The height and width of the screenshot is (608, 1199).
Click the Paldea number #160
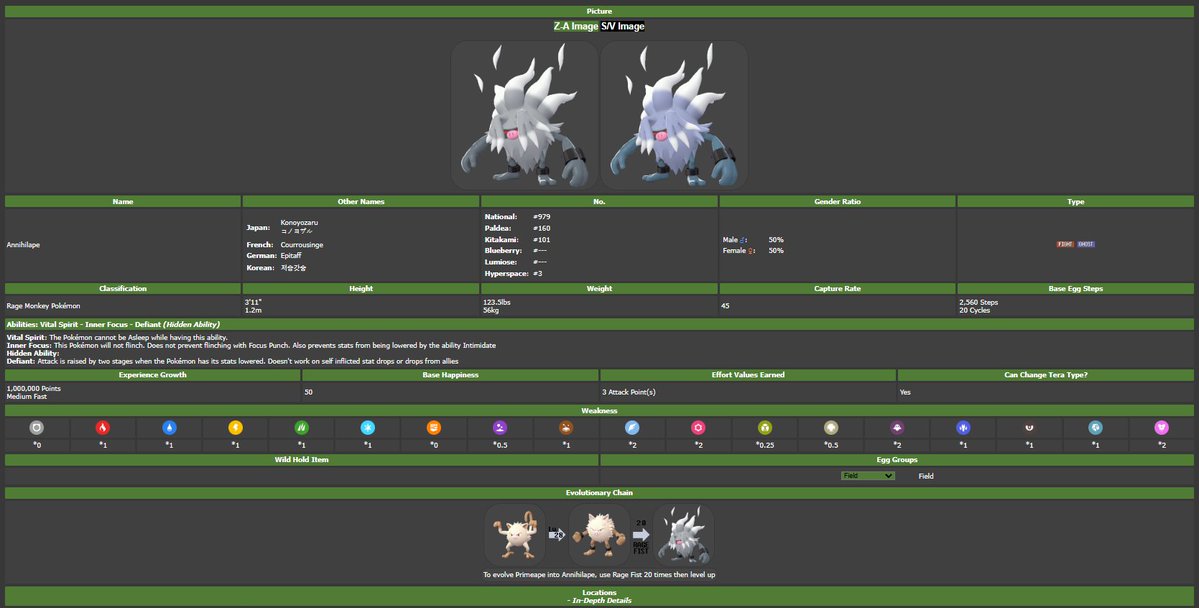tap(541, 228)
